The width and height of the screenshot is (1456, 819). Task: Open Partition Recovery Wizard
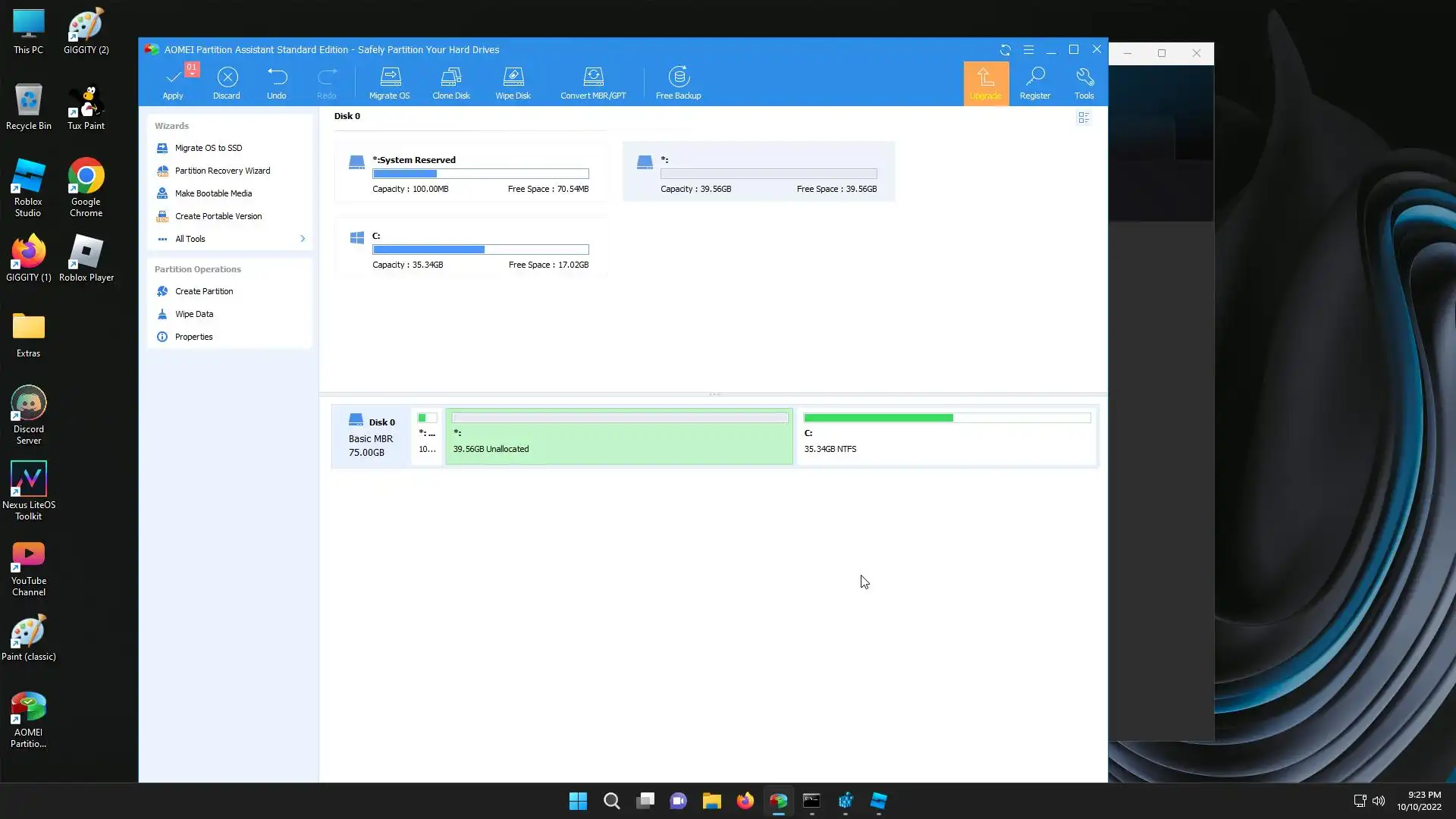coord(222,171)
